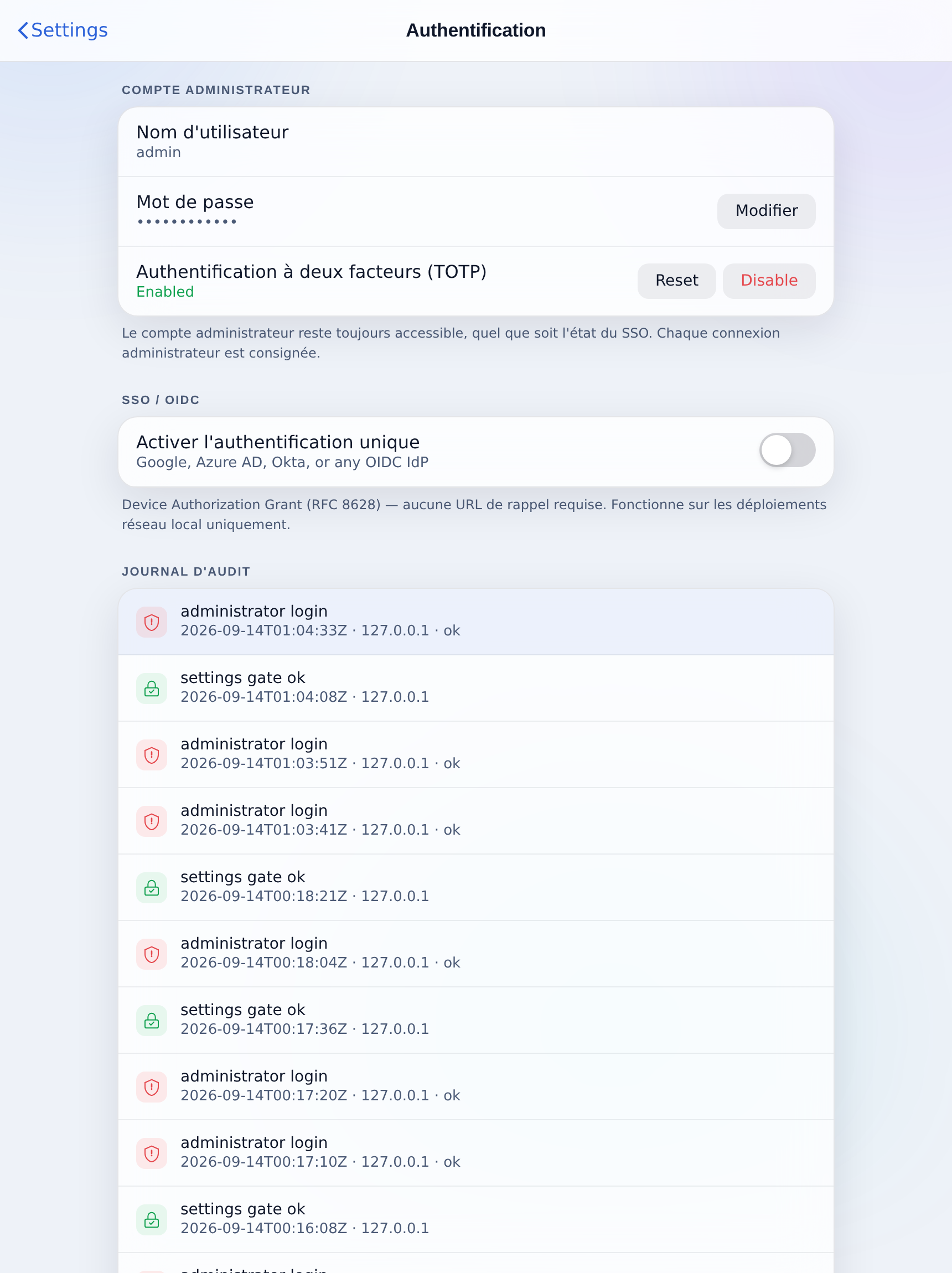Select the Mot de passe dotted field
This screenshot has width=952, height=1273.
[187, 221]
